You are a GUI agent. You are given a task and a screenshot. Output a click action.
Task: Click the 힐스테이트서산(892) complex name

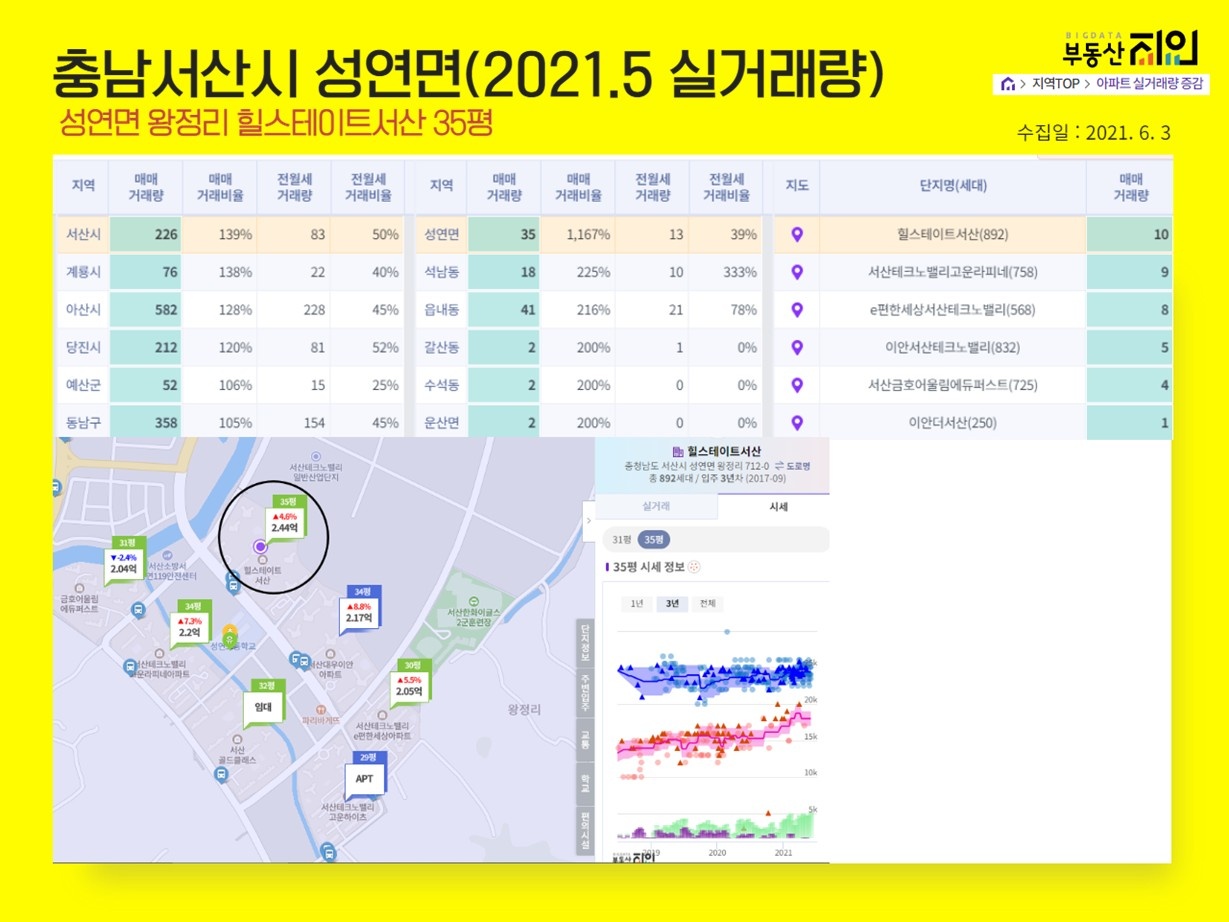pos(953,235)
